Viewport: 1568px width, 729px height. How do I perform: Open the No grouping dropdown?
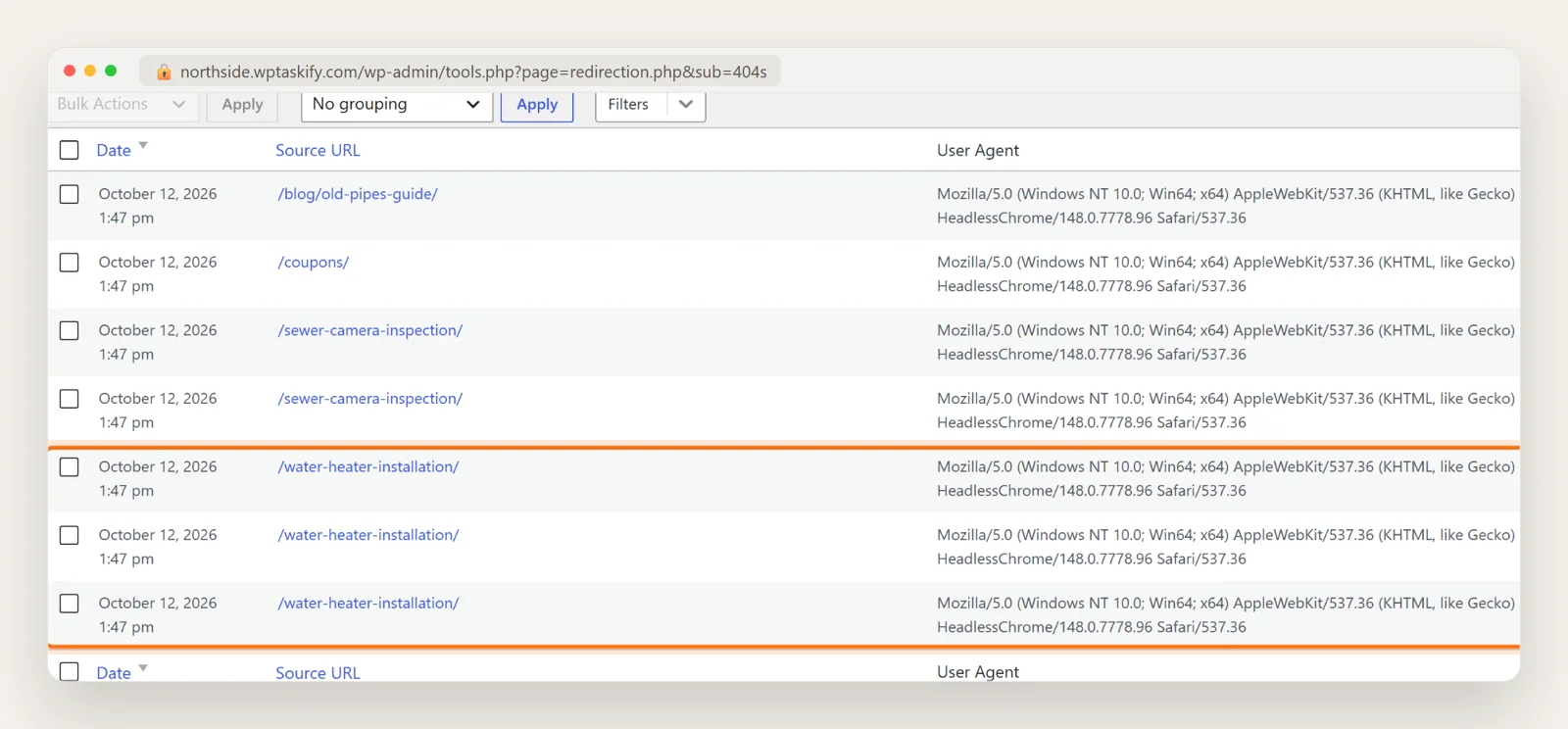coord(397,105)
